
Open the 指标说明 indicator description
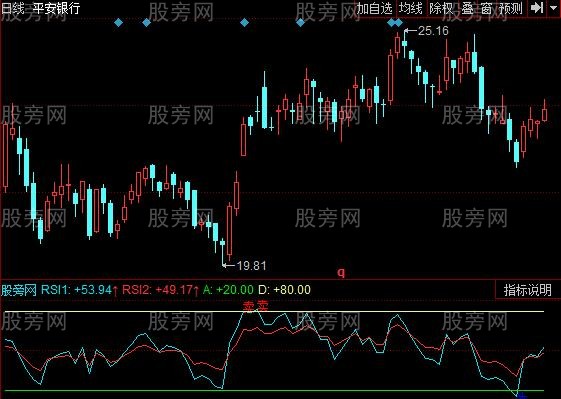click(x=528, y=289)
